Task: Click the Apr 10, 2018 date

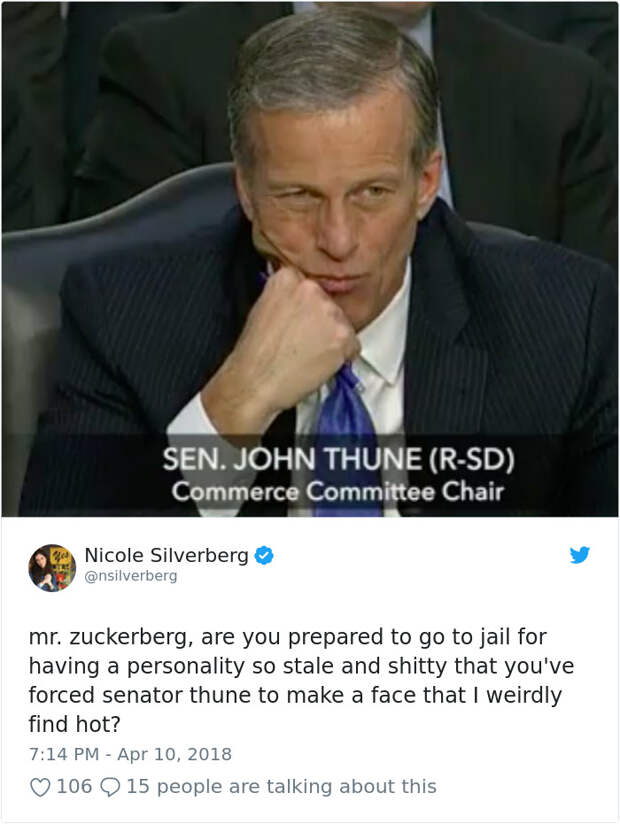Action: tap(174, 754)
